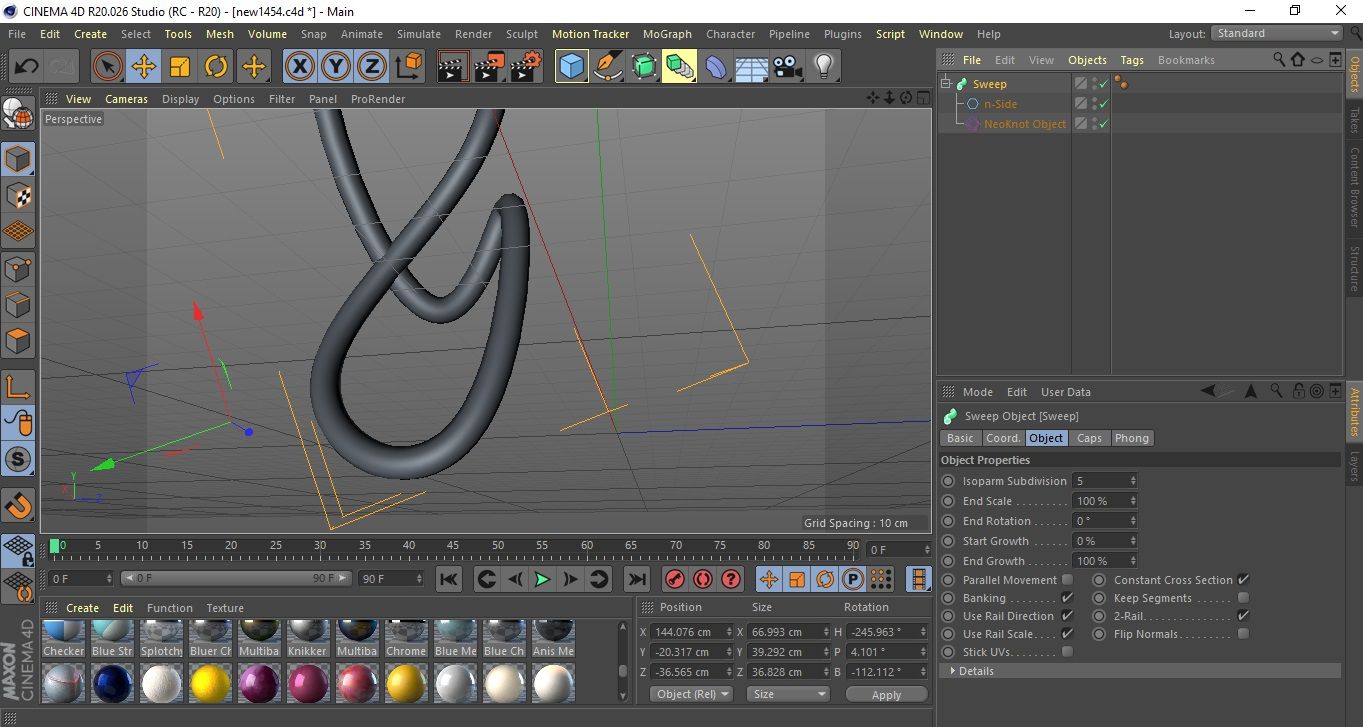1363x727 pixels.
Task: Click the Camera object icon
Action: tap(788, 67)
